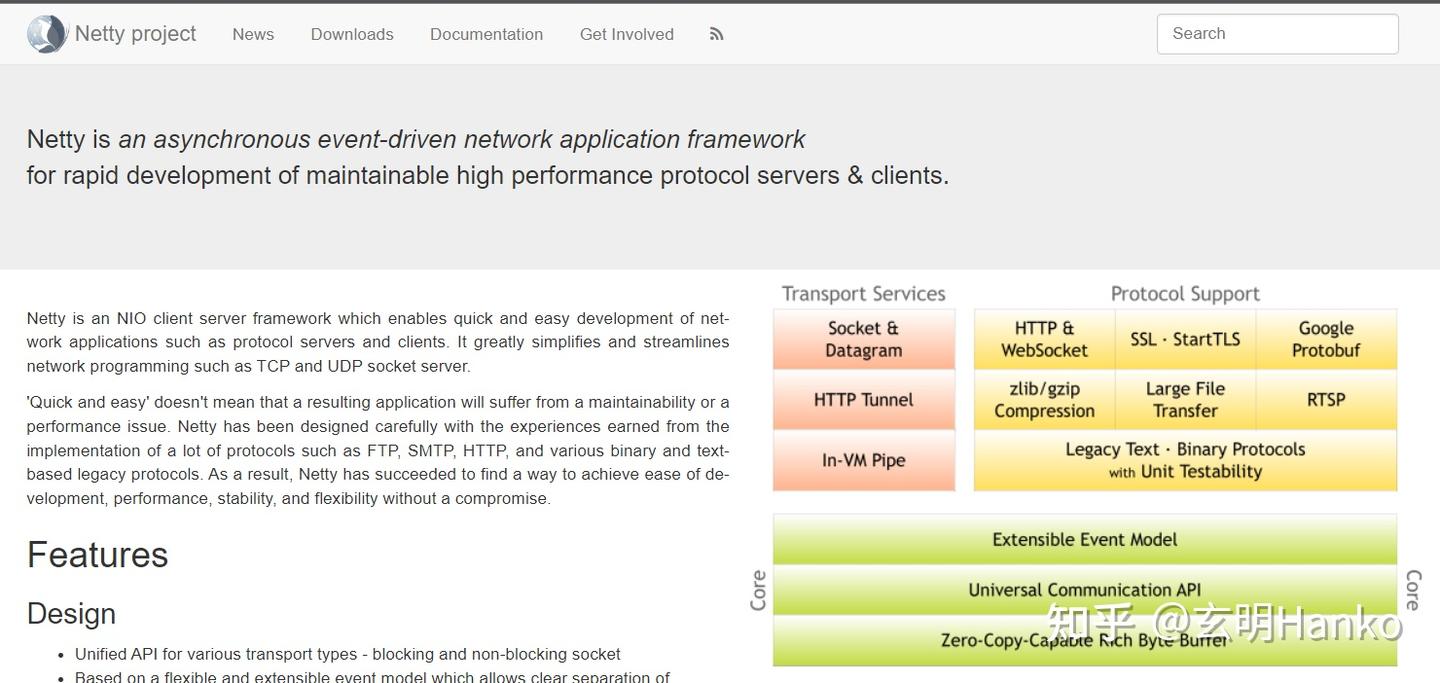
Task: Click the Zero-Copy-Capable Rich Byte Buffer bar
Action: coord(1085,640)
